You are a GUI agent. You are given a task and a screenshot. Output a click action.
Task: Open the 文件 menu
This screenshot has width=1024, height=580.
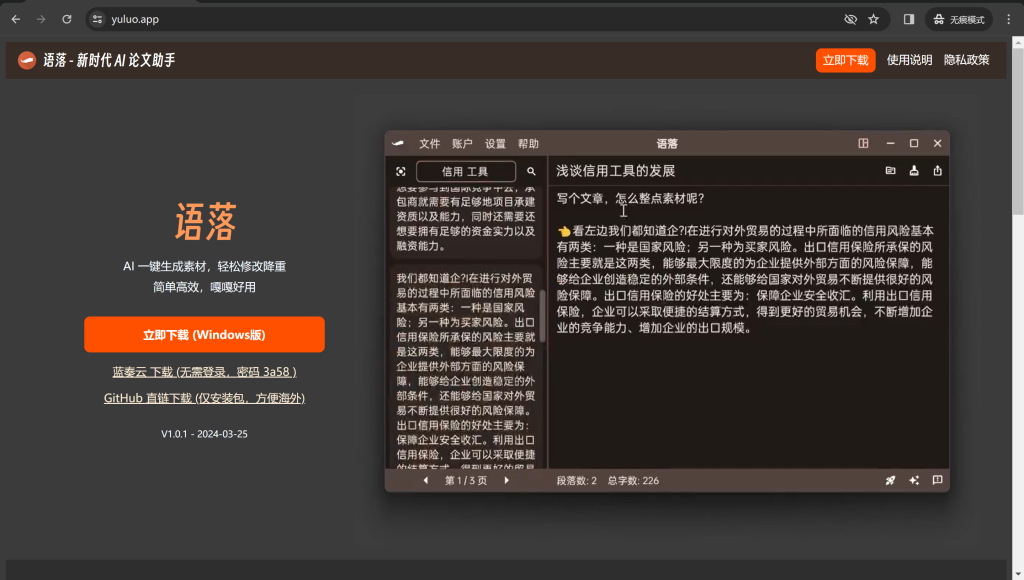pyautogui.click(x=430, y=144)
